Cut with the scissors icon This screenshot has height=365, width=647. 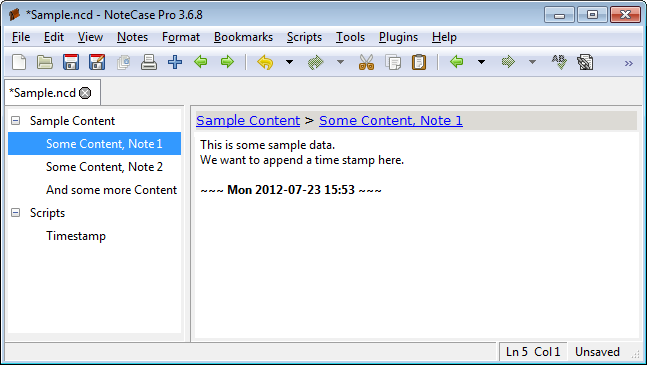[x=366, y=62]
